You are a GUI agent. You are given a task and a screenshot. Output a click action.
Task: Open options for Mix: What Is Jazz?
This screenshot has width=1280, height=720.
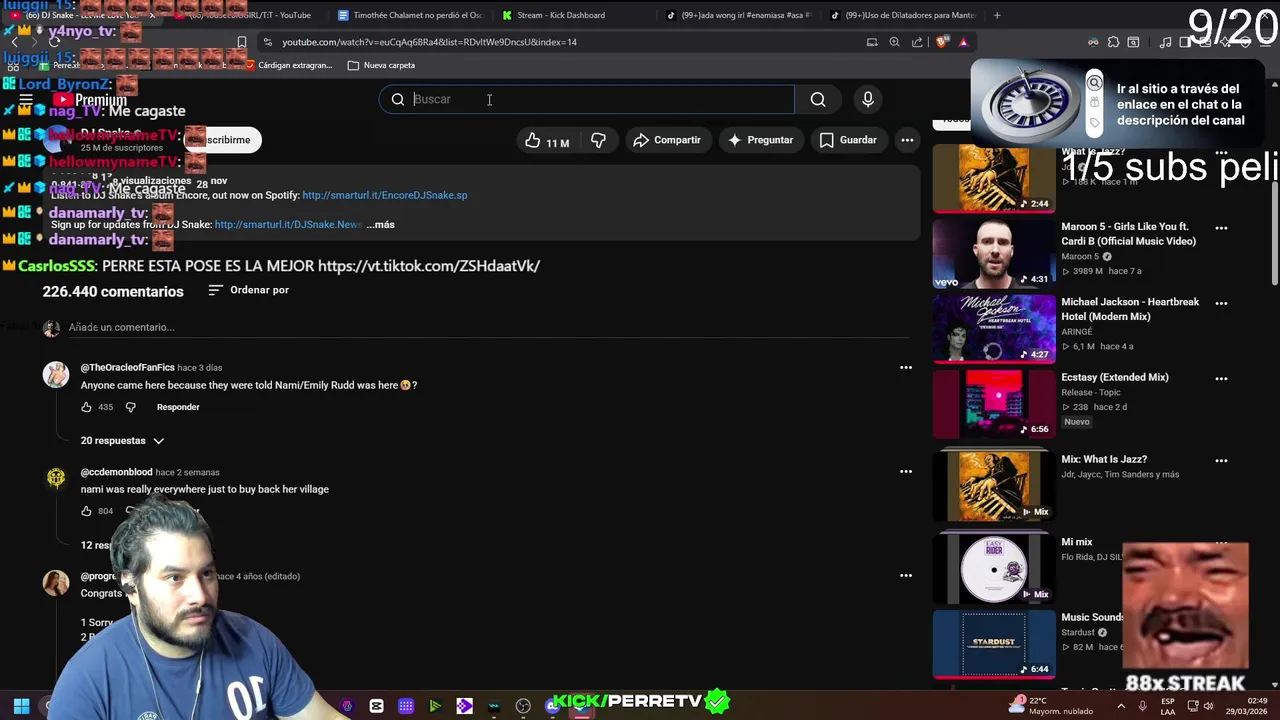[1221, 461]
